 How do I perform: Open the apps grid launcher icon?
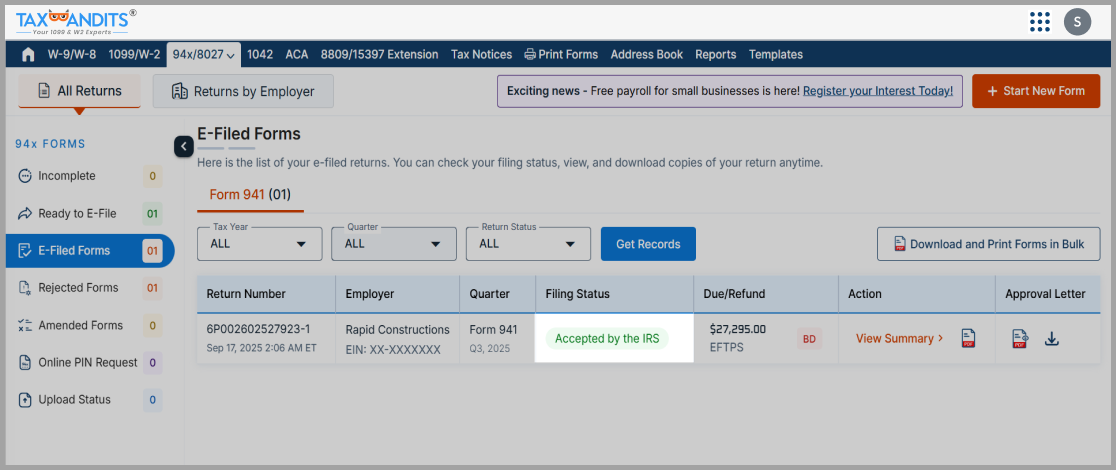click(x=1039, y=21)
